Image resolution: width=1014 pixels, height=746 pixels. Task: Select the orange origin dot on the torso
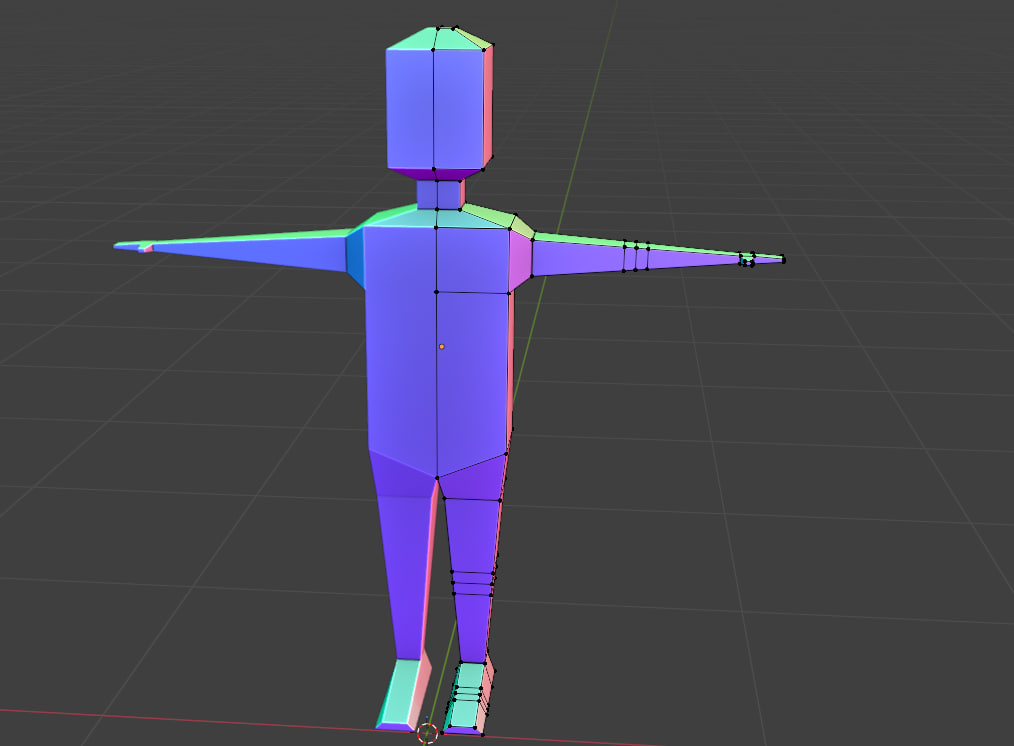click(441, 347)
